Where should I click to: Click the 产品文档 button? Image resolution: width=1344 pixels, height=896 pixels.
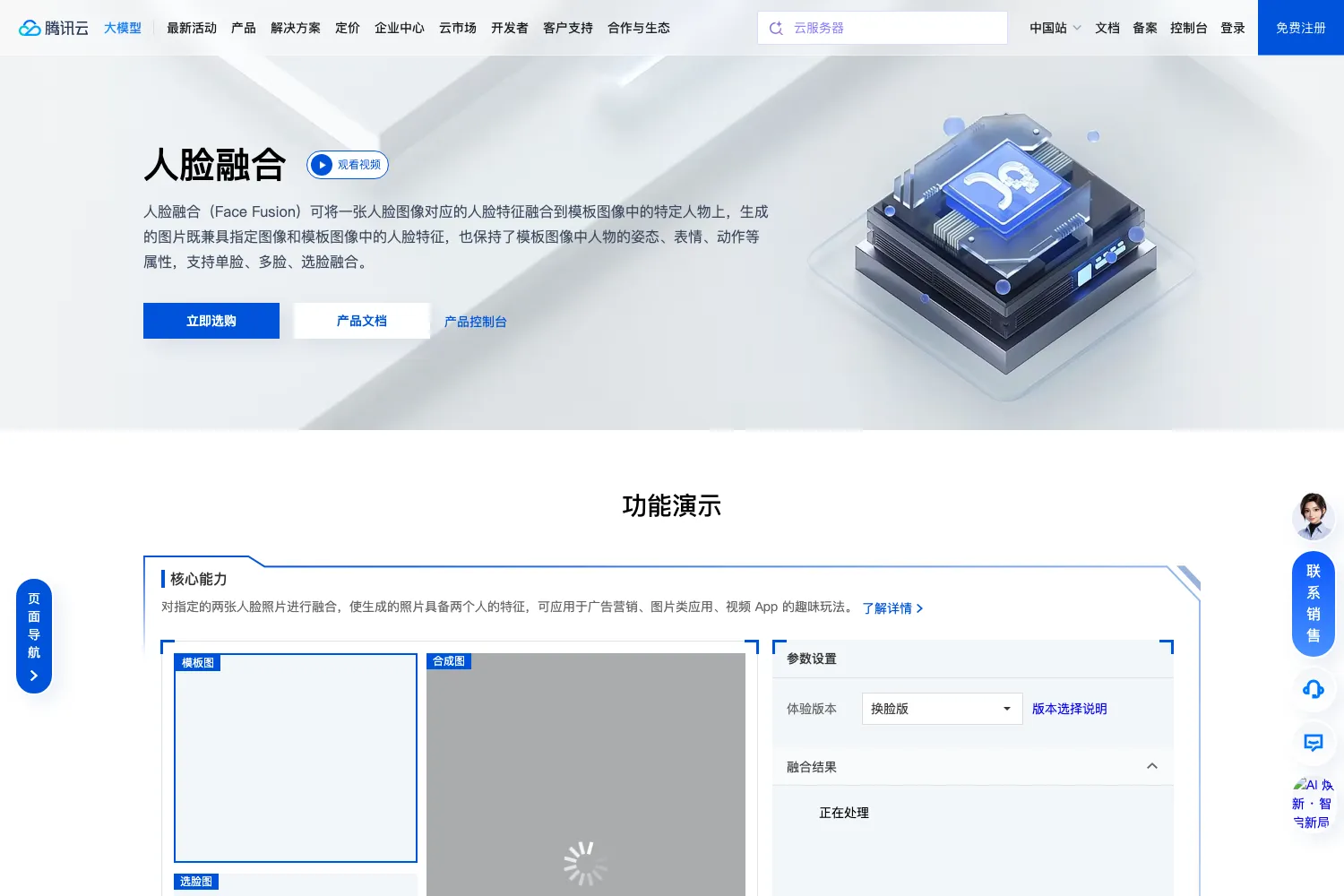[362, 321]
